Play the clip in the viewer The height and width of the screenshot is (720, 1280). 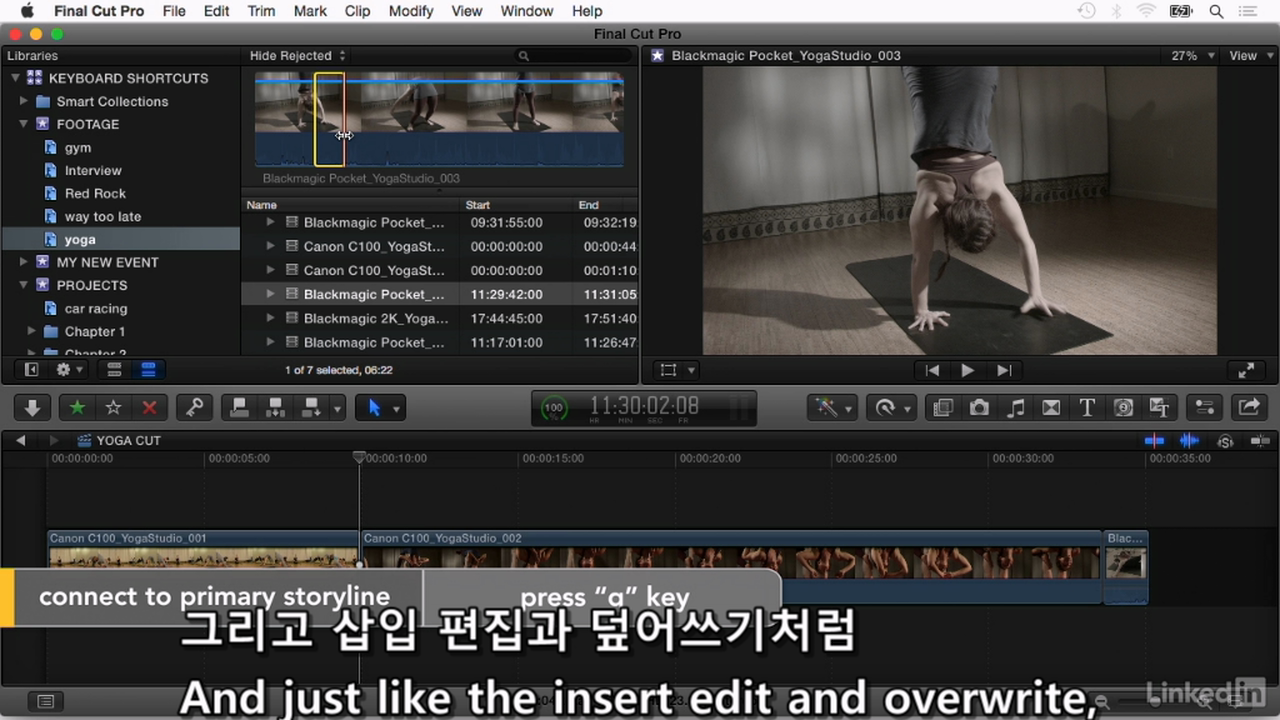tap(967, 370)
